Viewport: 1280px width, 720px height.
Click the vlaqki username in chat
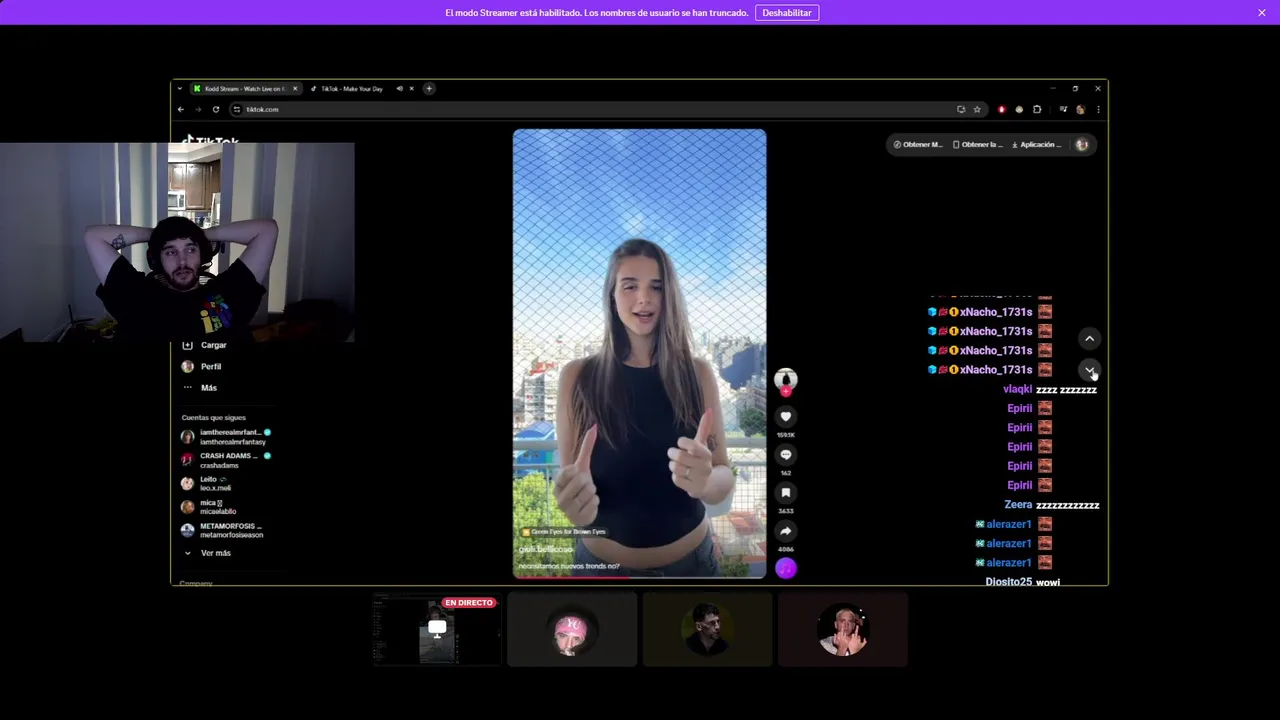pos(1017,389)
